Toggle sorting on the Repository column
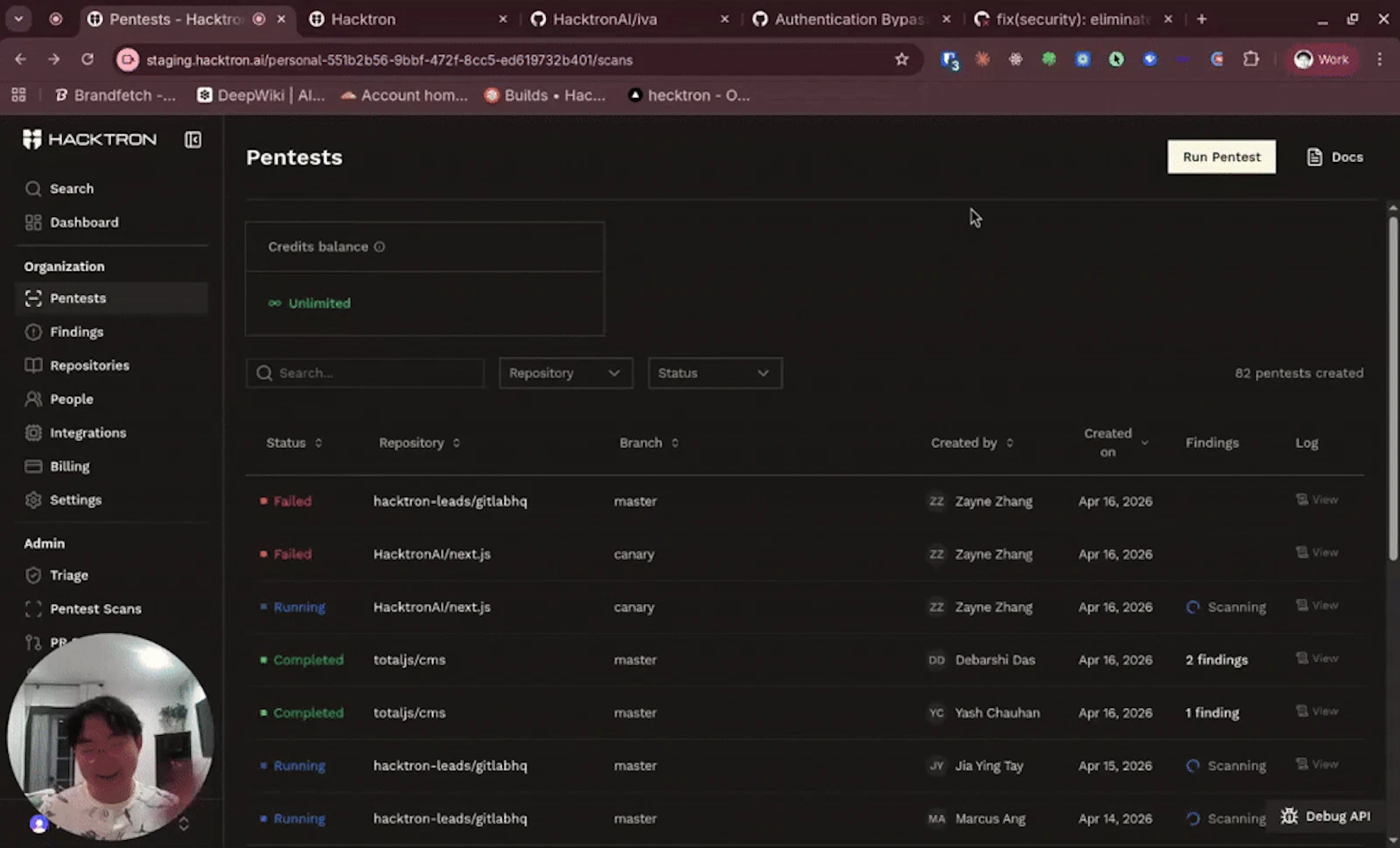1400x848 pixels. [x=456, y=443]
